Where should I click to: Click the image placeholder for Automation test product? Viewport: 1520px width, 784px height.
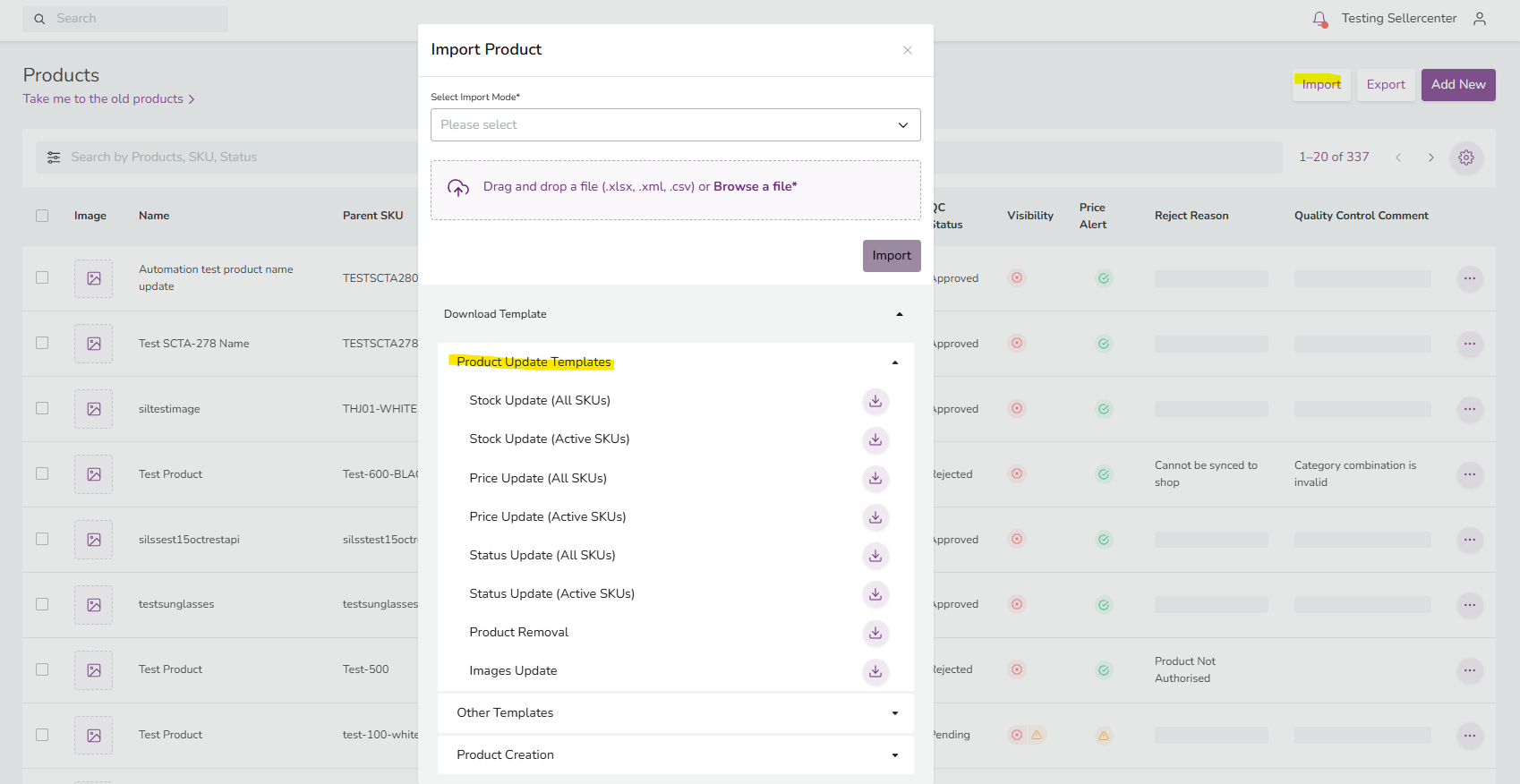(94, 278)
